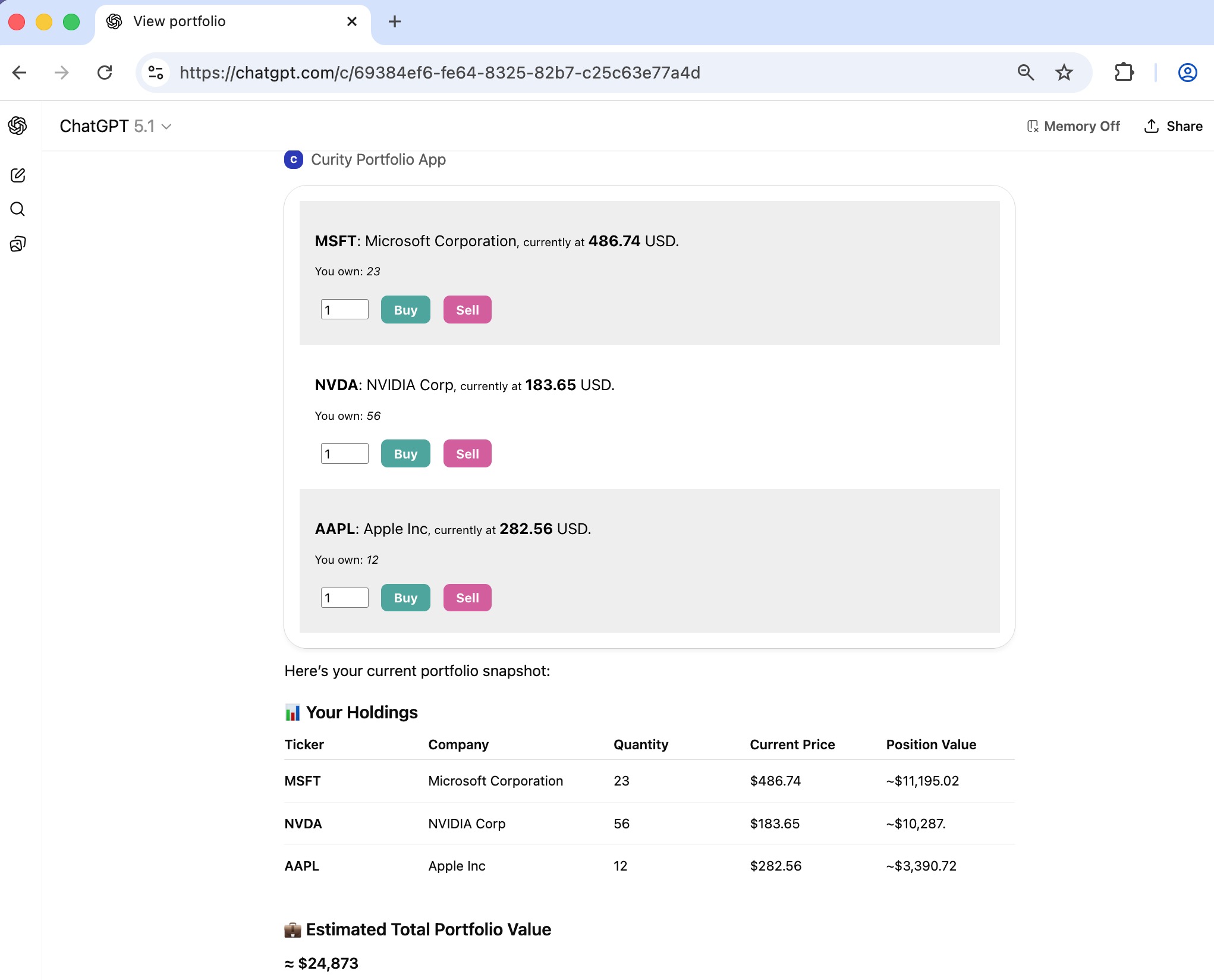Buy one share of NVDA
Viewport: 1214px width, 980px height.
[x=405, y=453]
